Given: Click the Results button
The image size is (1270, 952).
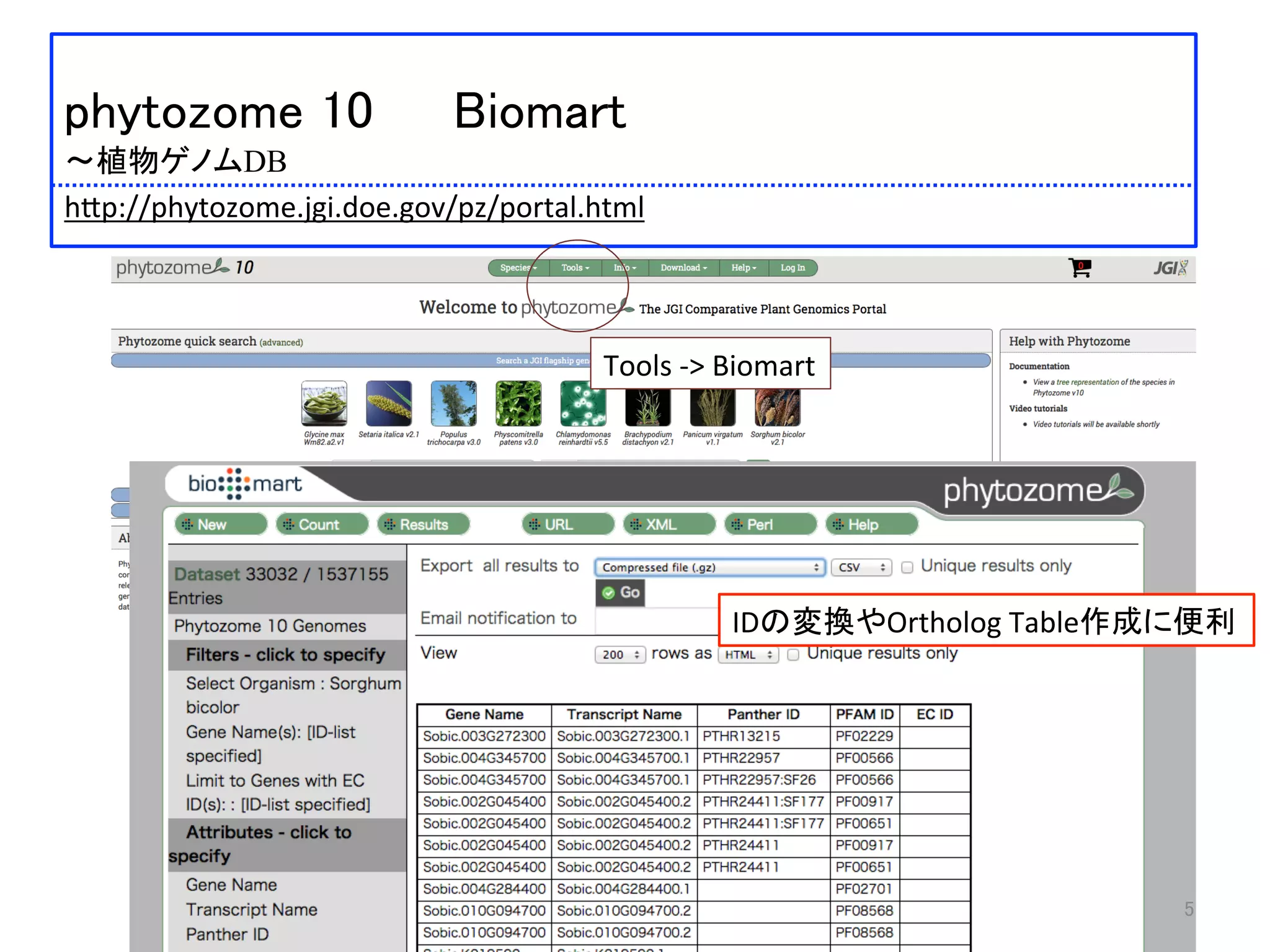Looking at the screenshot, I should [x=424, y=524].
